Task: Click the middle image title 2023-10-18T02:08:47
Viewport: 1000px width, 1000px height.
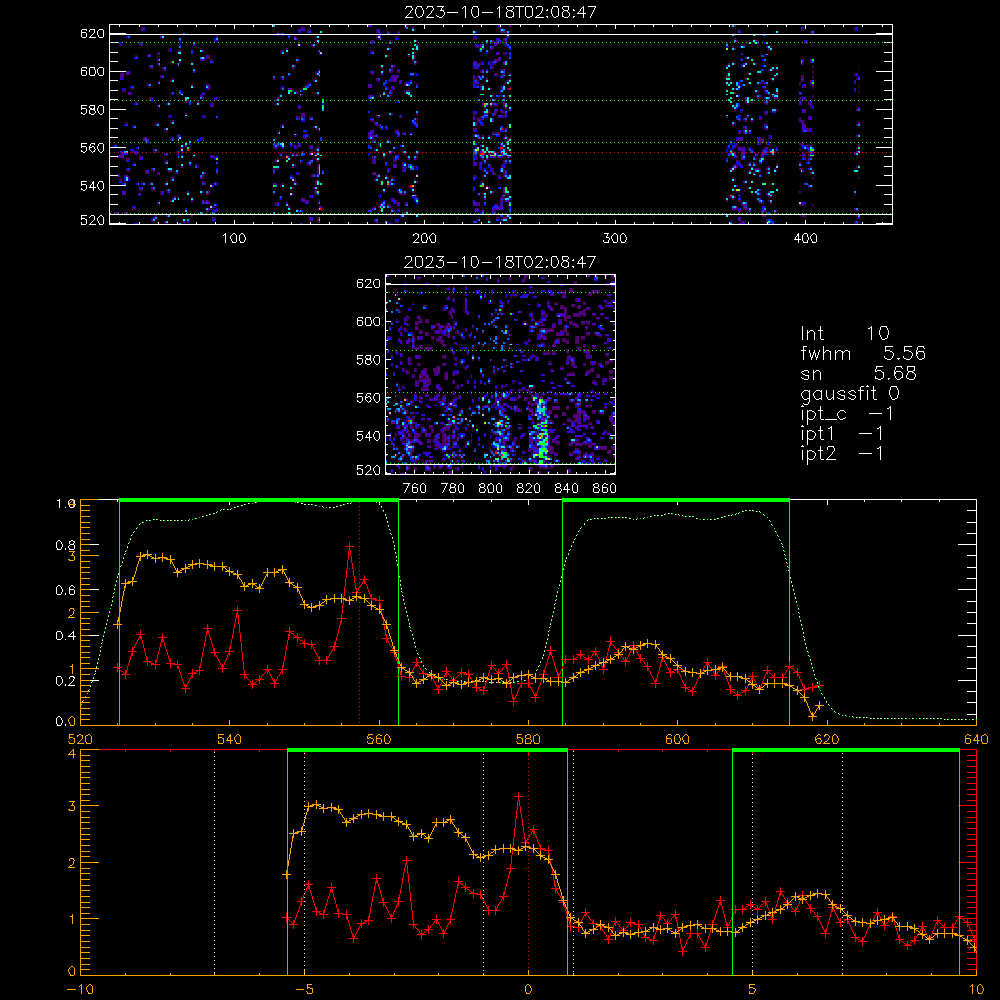Action: [500, 262]
